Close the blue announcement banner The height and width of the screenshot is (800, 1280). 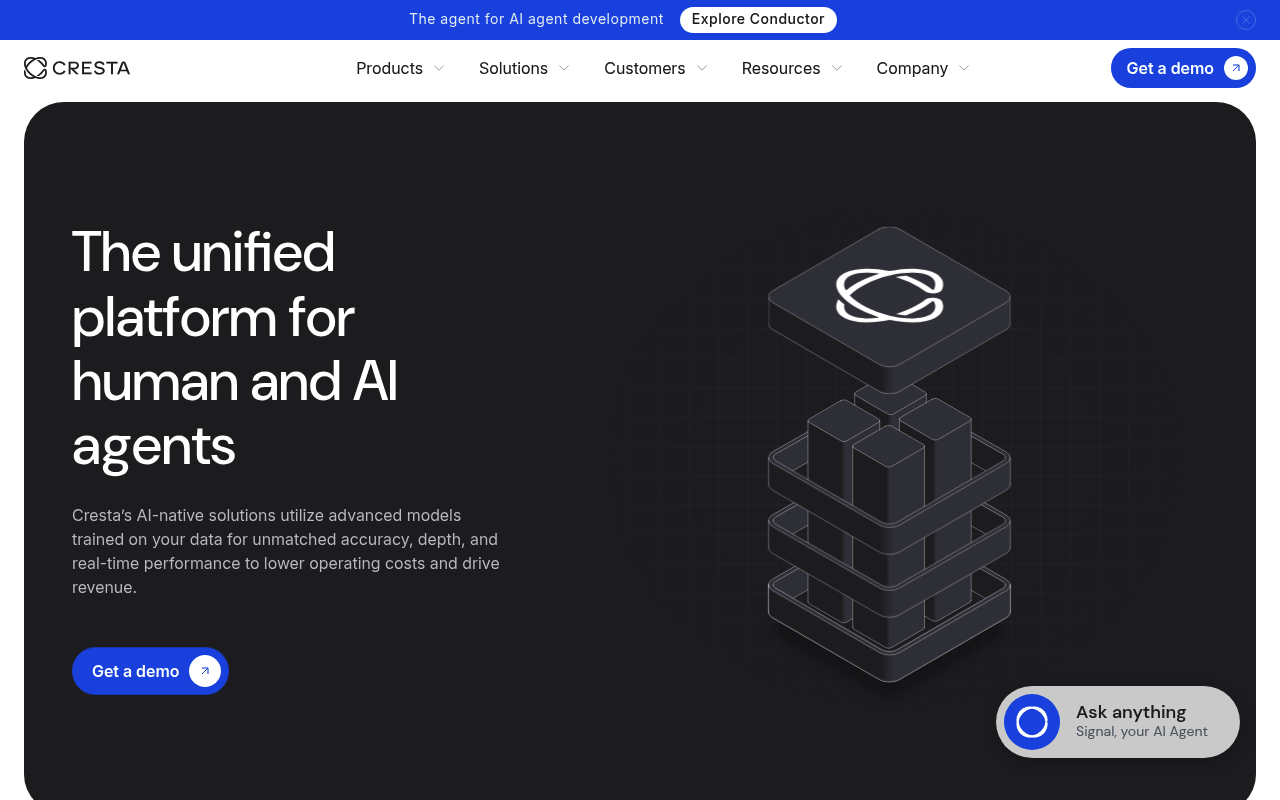[x=1245, y=20]
